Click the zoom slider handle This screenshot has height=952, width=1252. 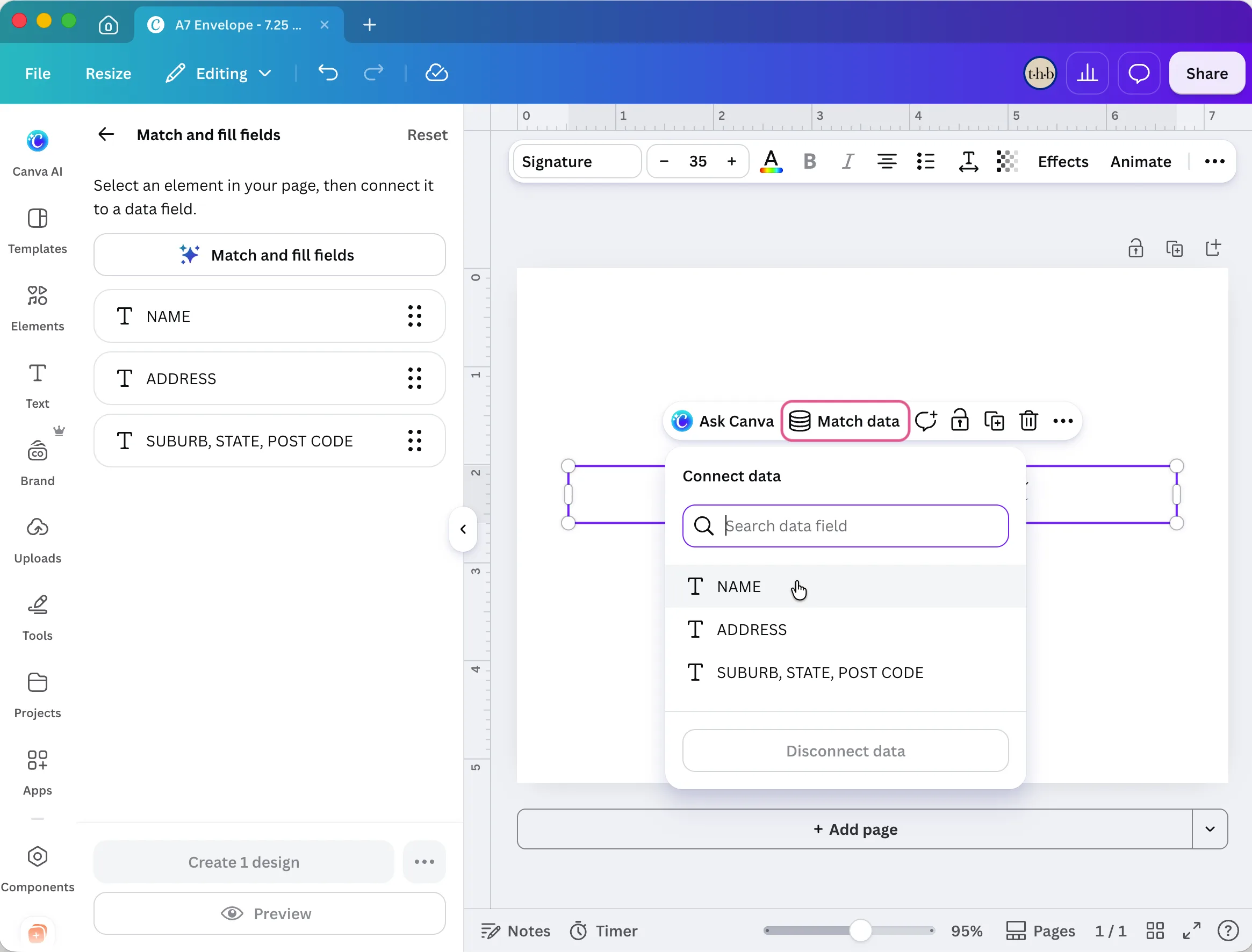tap(860, 931)
